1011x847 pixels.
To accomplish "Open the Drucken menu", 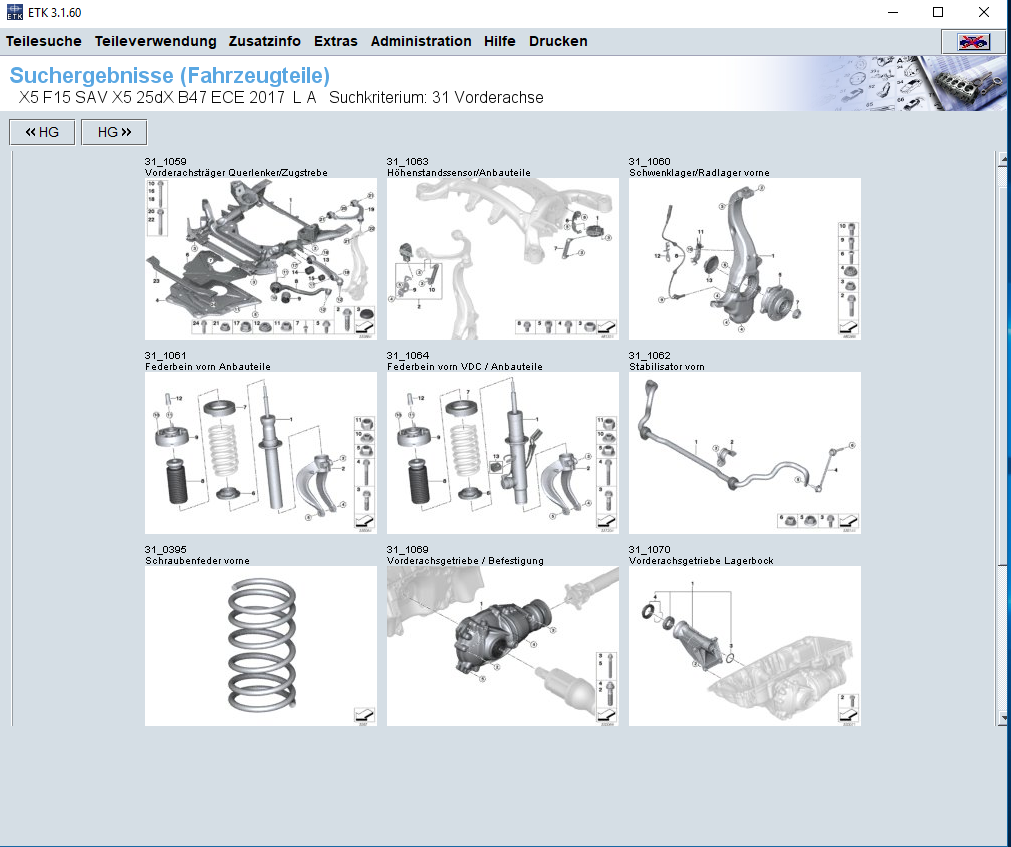I will tap(558, 41).
